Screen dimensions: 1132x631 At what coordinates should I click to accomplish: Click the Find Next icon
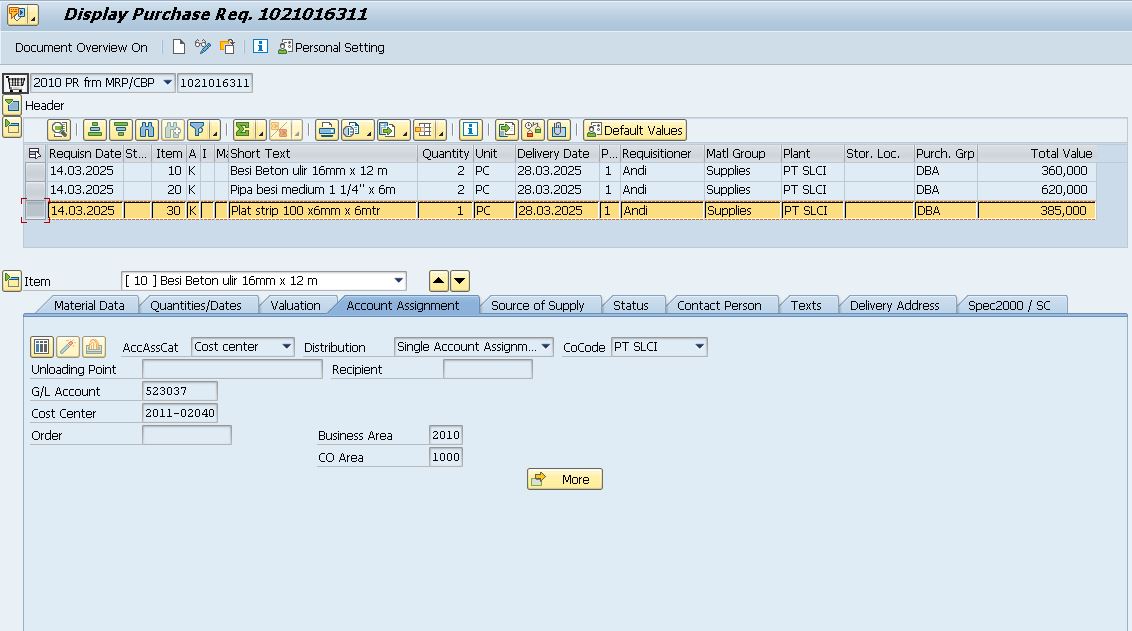click(x=173, y=130)
